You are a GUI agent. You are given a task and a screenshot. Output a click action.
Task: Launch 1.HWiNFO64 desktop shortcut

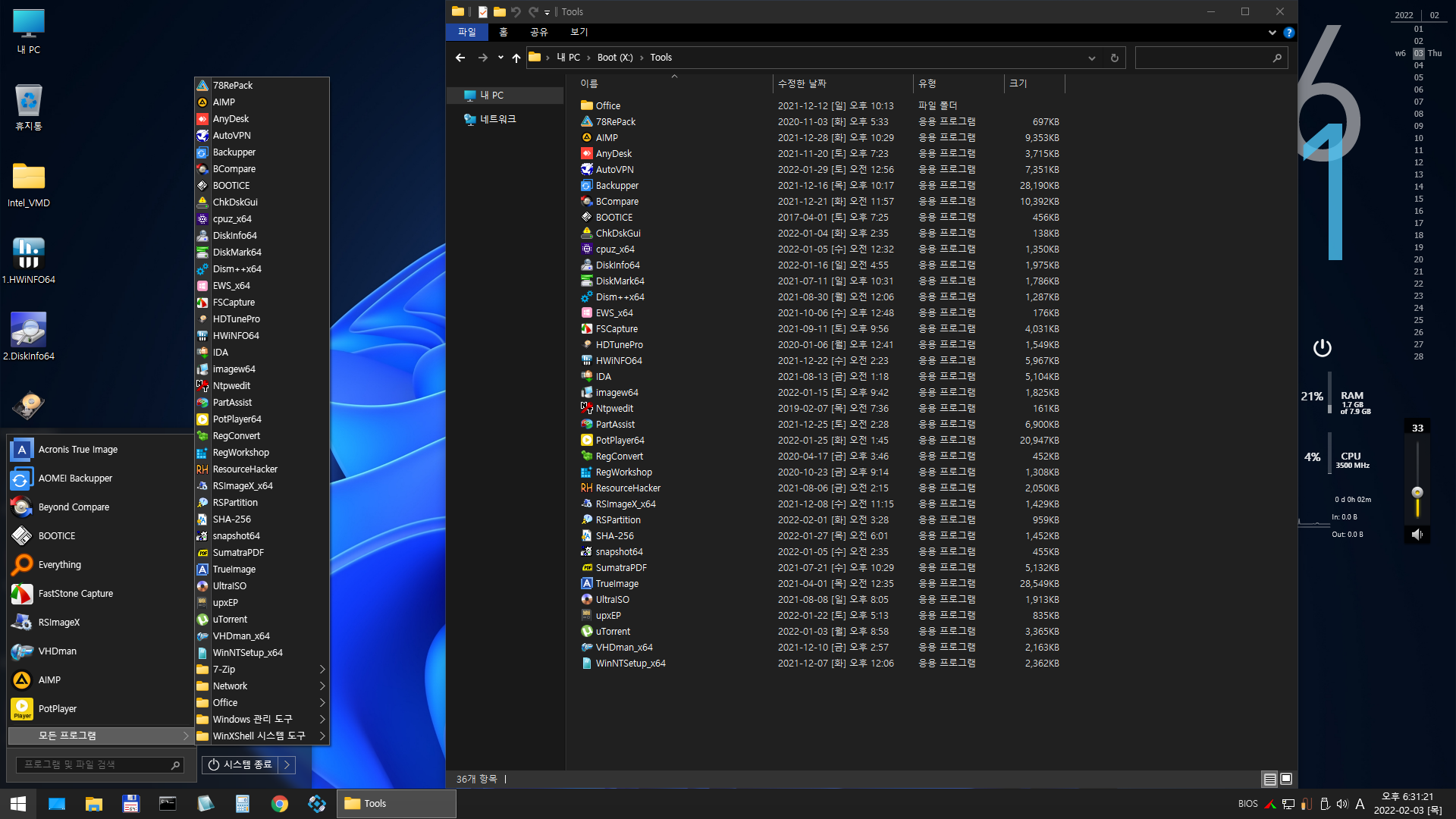click(29, 261)
